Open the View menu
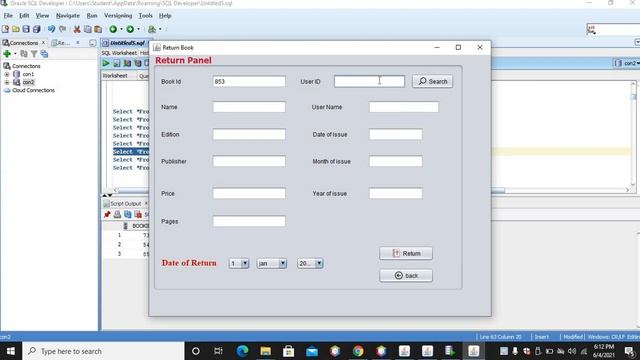 [x=42, y=16]
